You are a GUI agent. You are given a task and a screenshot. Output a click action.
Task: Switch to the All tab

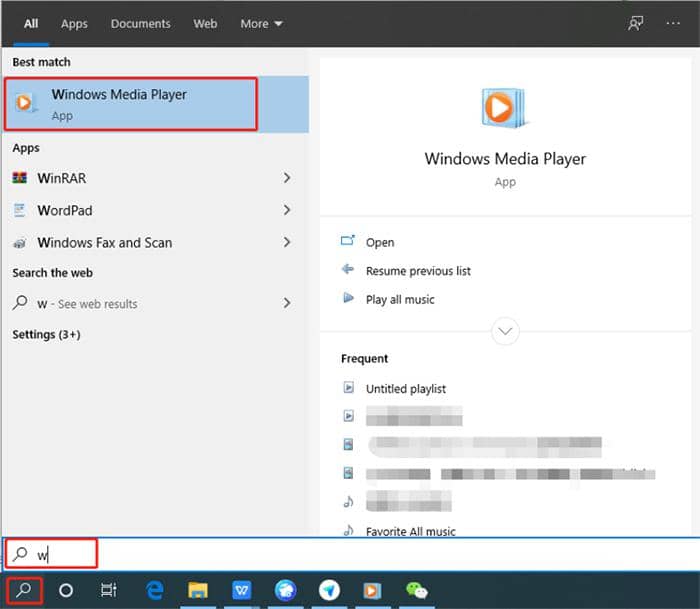click(x=31, y=24)
